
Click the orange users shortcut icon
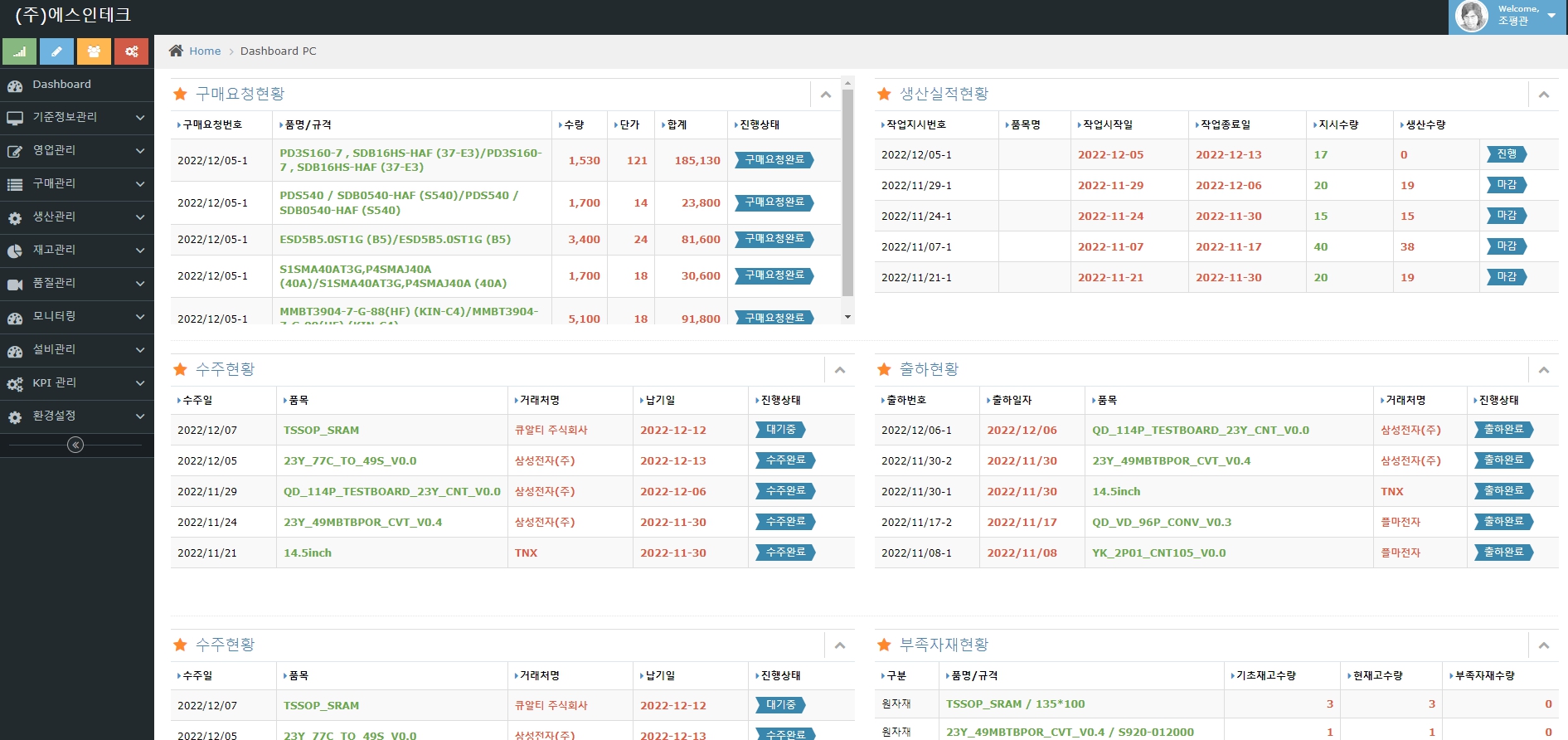(94, 51)
